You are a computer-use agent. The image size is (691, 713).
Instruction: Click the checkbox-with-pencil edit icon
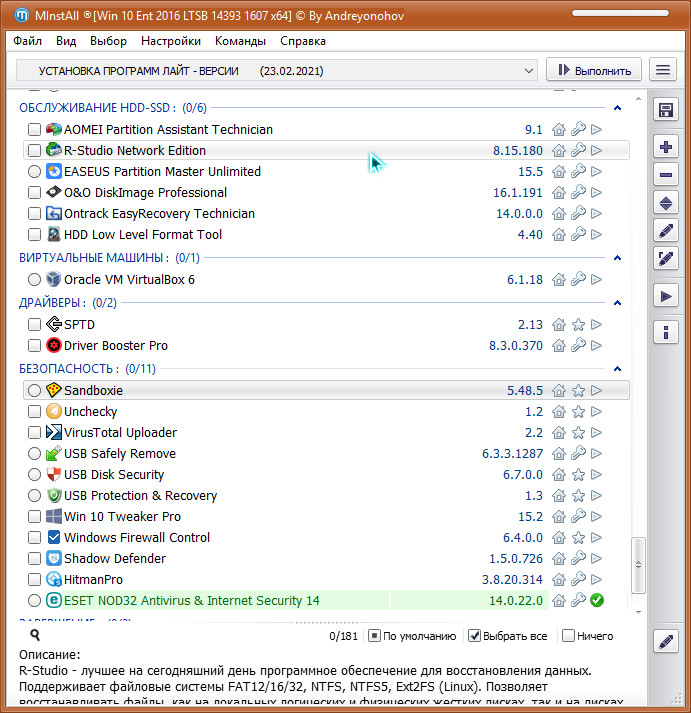coord(666,259)
